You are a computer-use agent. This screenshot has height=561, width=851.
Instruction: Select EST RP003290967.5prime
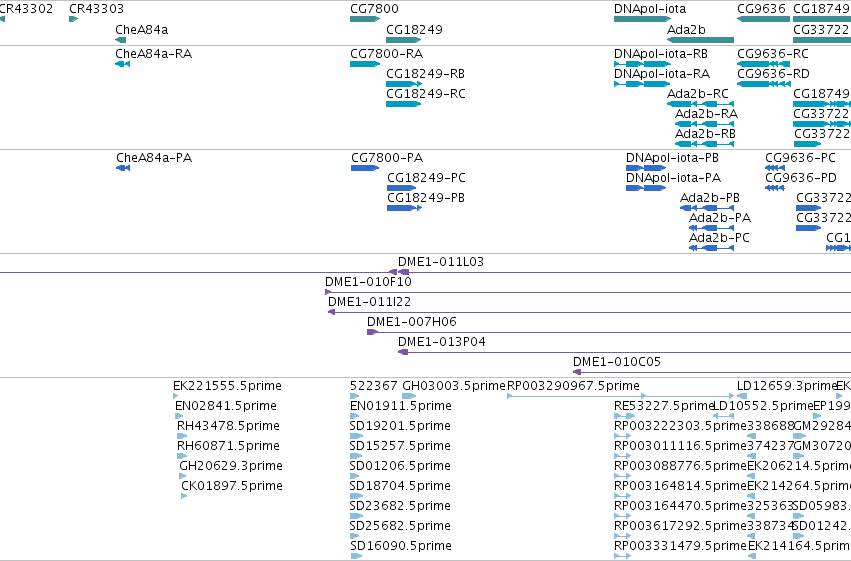click(x=574, y=386)
